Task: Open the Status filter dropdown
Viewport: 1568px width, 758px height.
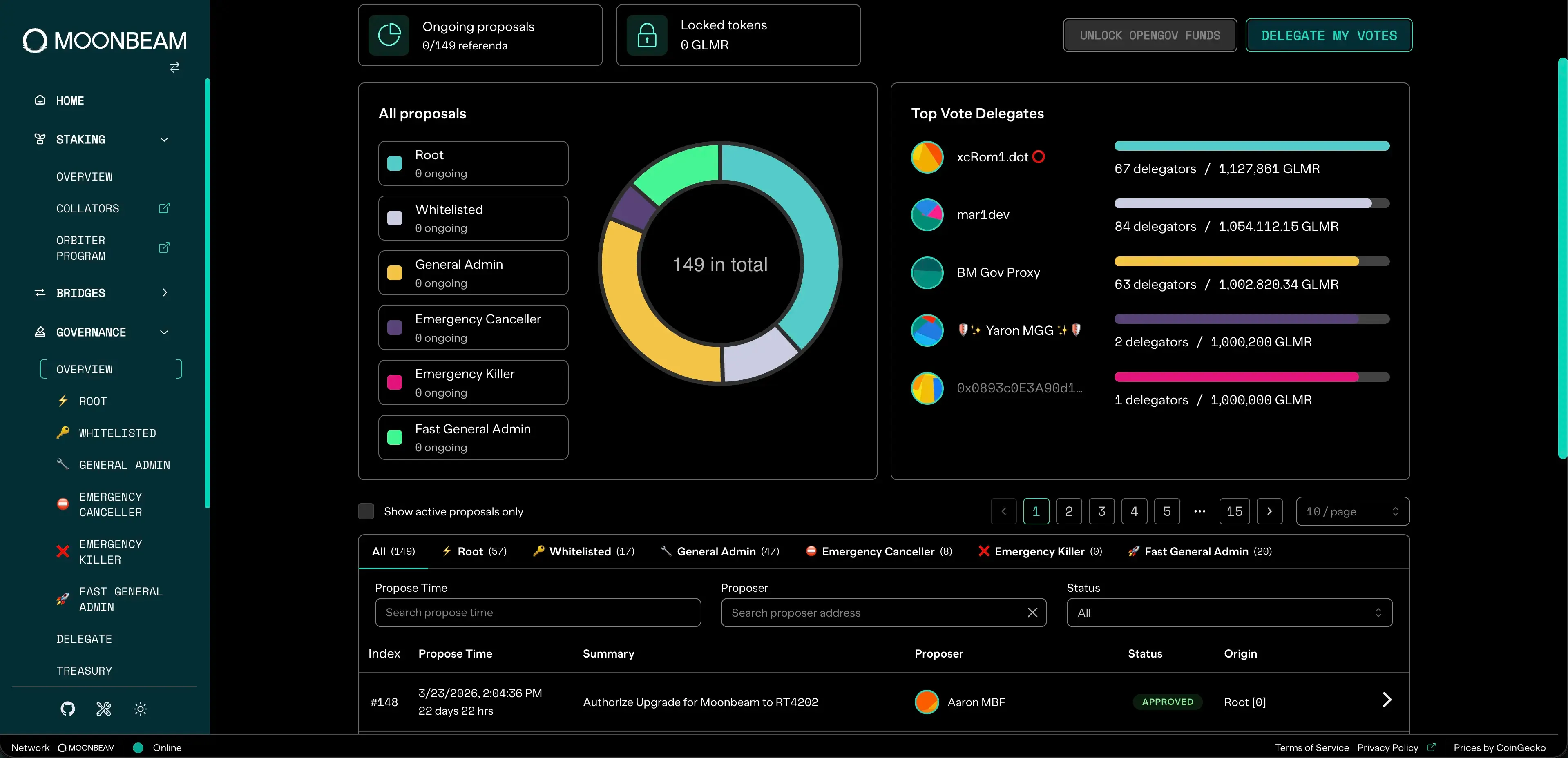Action: click(x=1230, y=613)
